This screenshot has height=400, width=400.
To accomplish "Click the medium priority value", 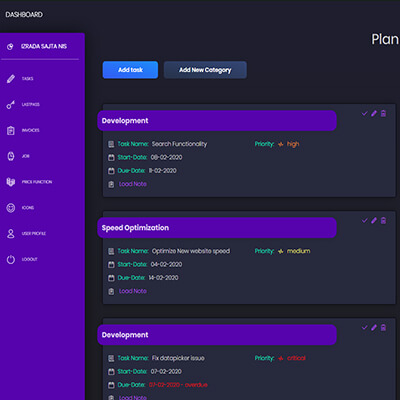I will (298, 251).
